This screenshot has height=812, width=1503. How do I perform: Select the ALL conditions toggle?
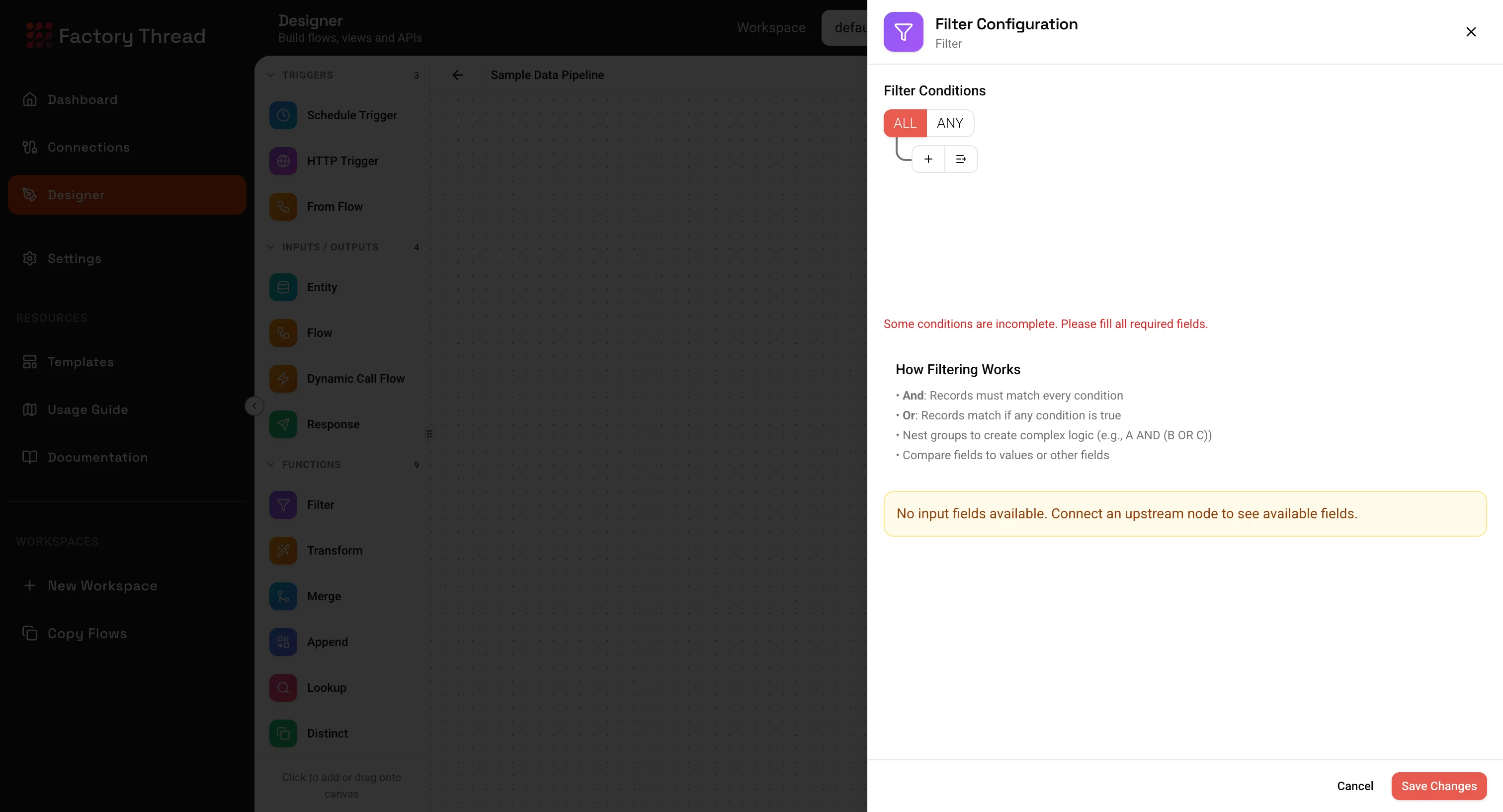pos(905,123)
